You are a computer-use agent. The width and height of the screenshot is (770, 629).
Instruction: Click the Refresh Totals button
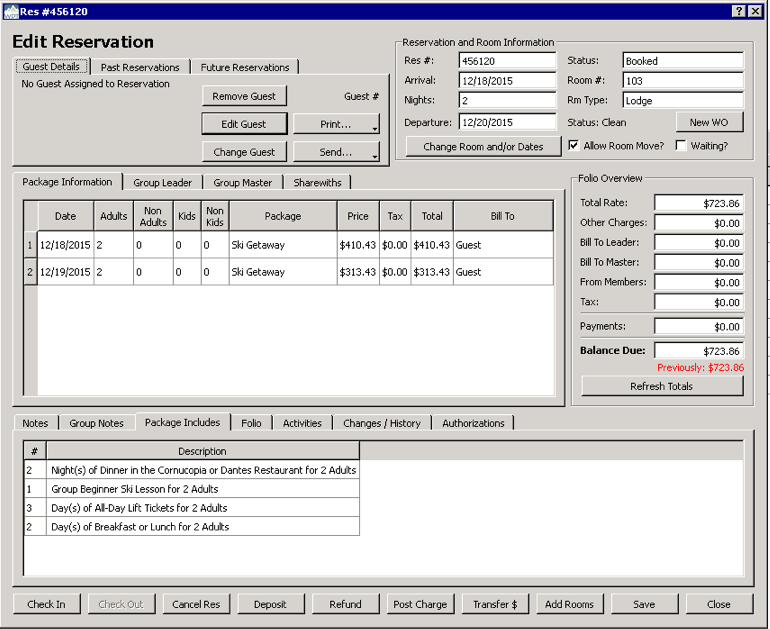[662, 386]
